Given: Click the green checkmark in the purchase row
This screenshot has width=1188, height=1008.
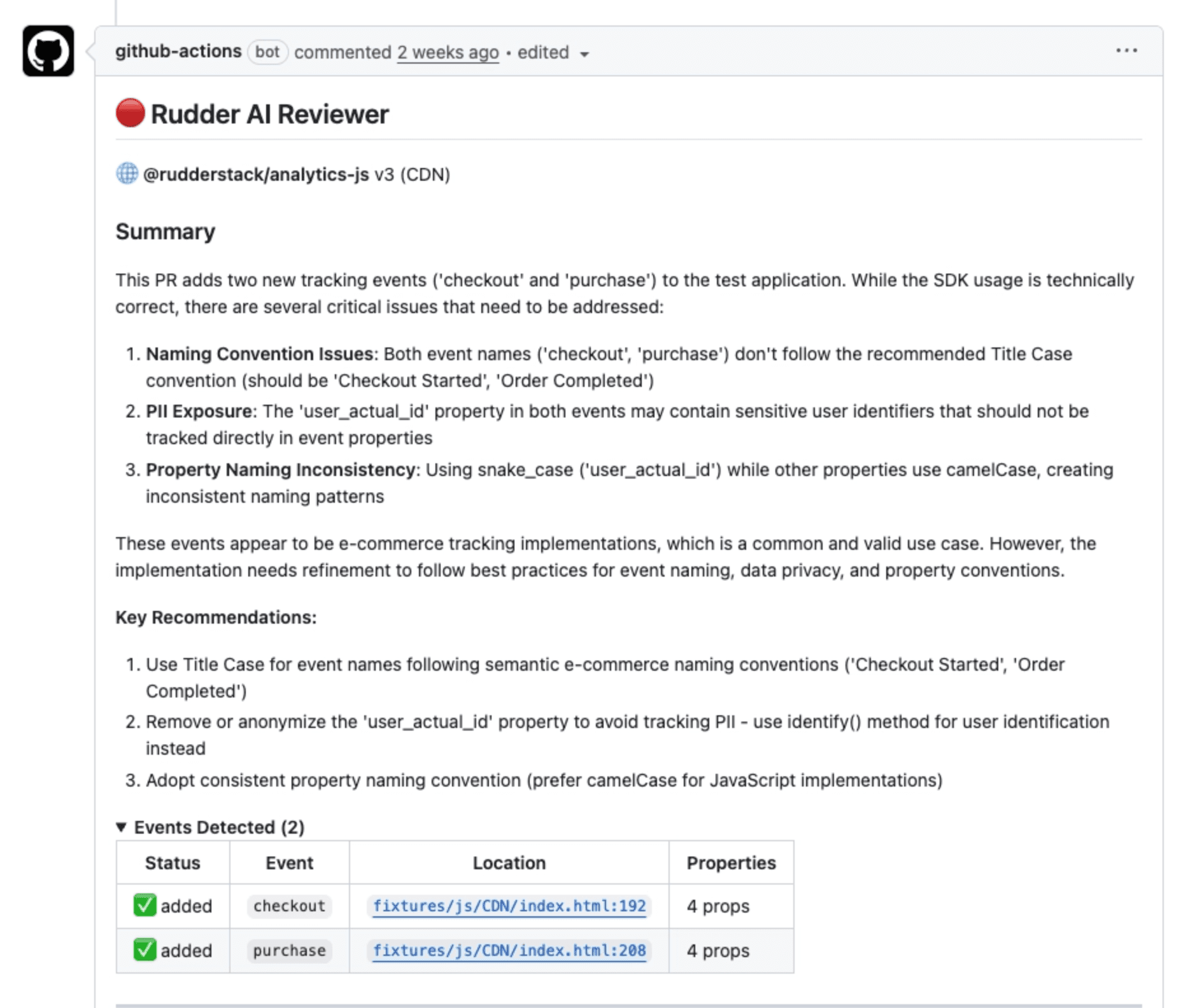Looking at the screenshot, I should point(145,949).
